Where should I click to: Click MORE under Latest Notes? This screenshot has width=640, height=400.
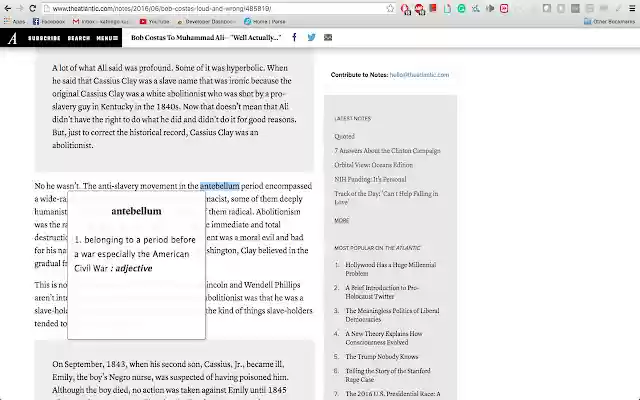pos(342,220)
